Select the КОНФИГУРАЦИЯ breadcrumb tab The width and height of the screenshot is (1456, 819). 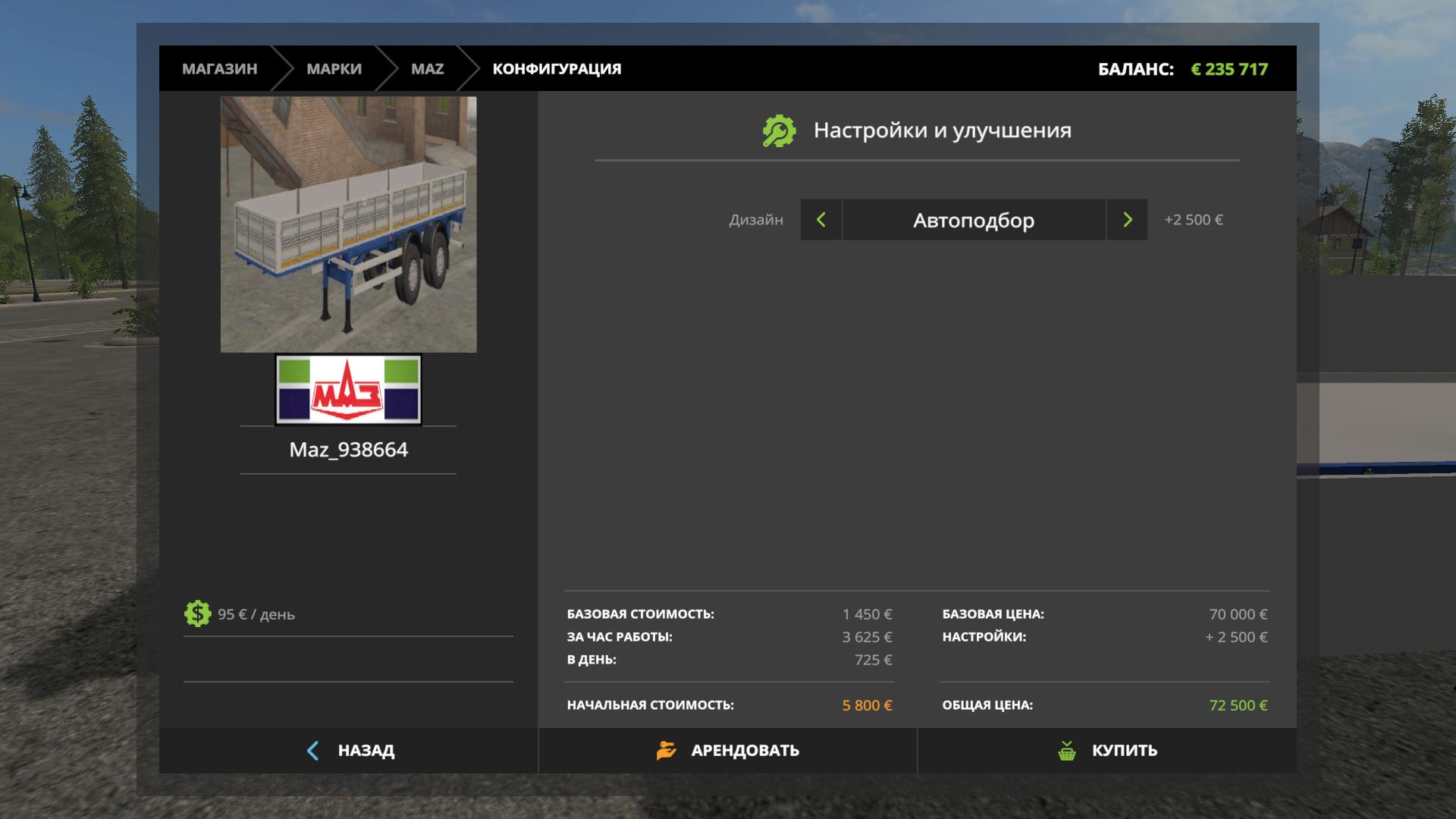tap(557, 69)
